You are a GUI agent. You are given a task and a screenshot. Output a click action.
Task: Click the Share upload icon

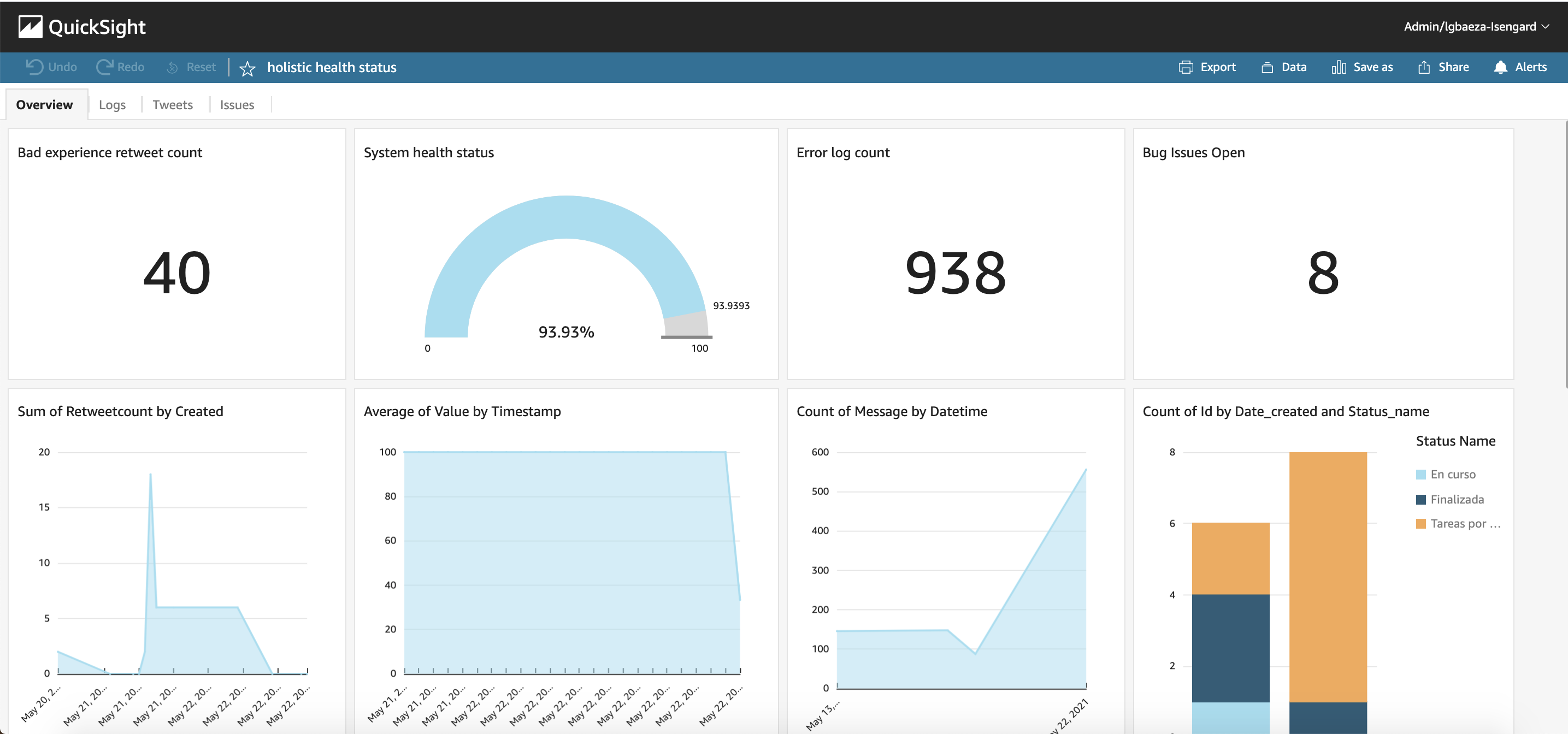(1424, 67)
